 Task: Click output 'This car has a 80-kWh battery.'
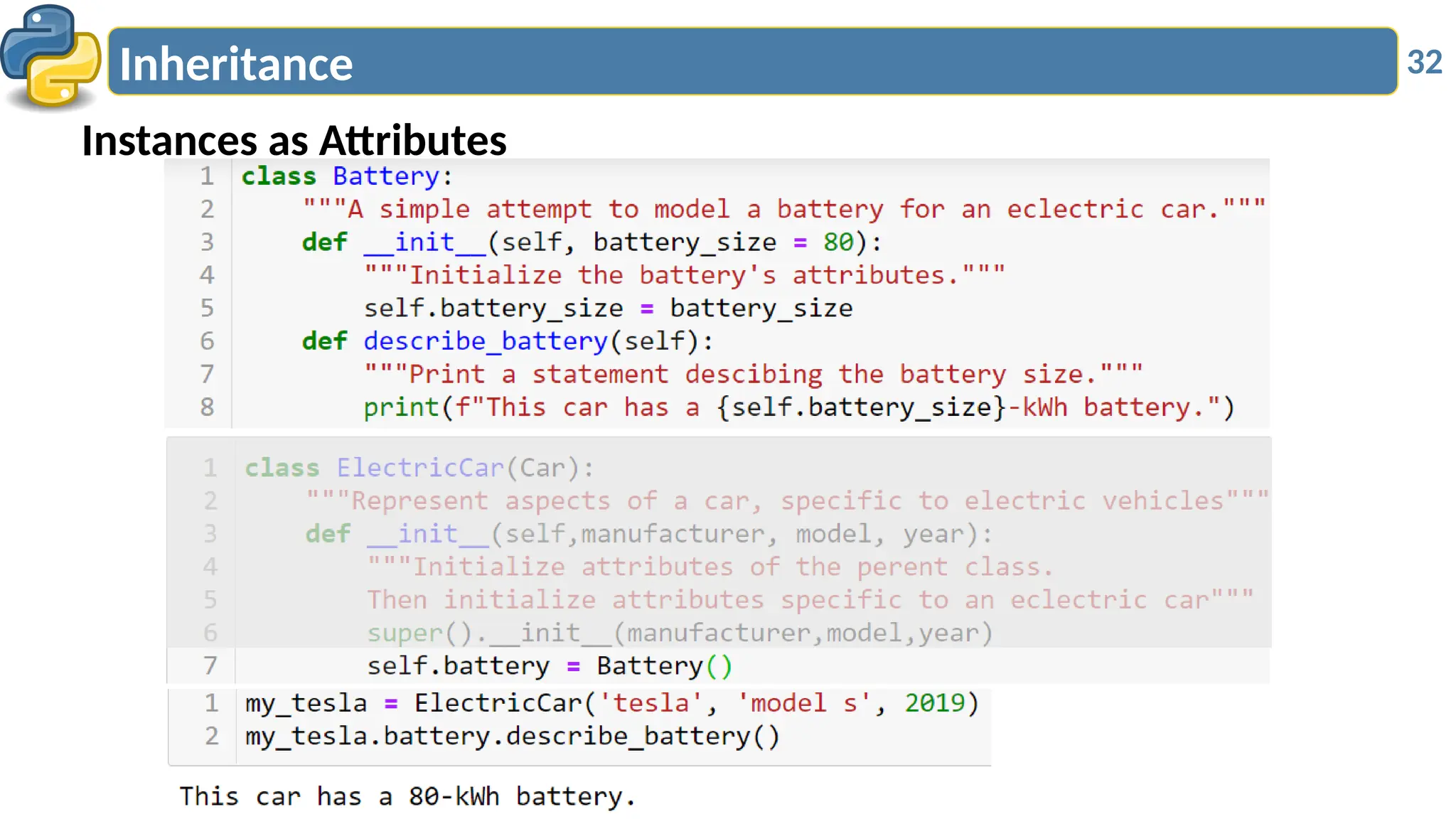coord(407,796)
